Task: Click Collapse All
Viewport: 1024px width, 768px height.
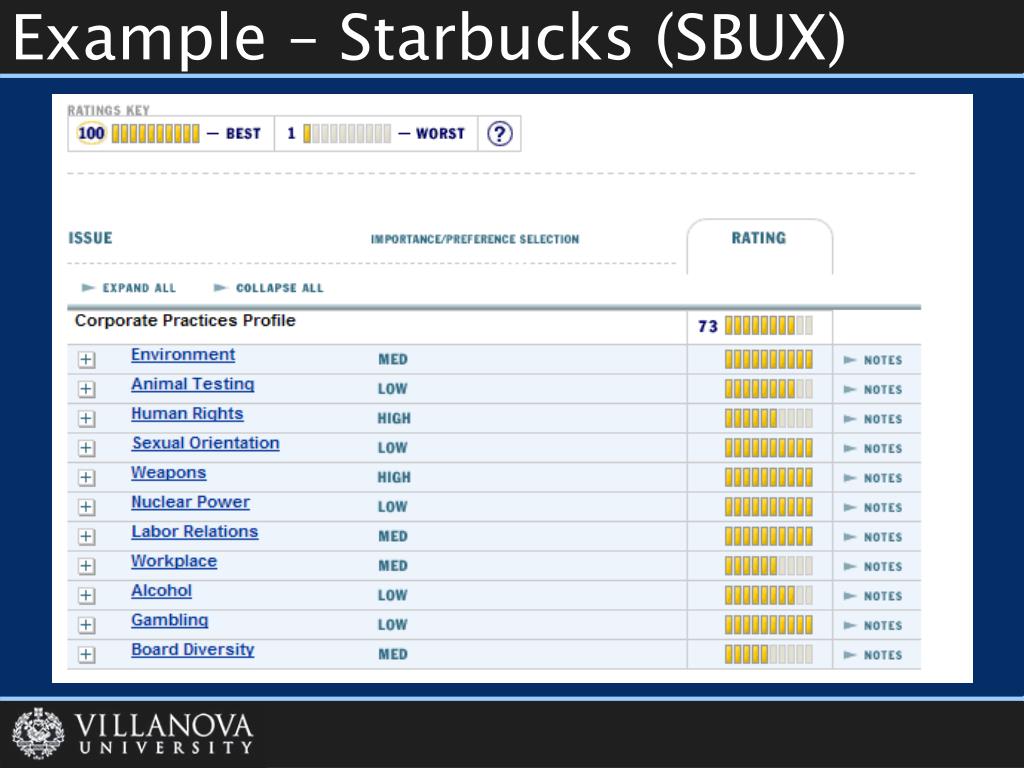Action: click(x=269, y=288)
